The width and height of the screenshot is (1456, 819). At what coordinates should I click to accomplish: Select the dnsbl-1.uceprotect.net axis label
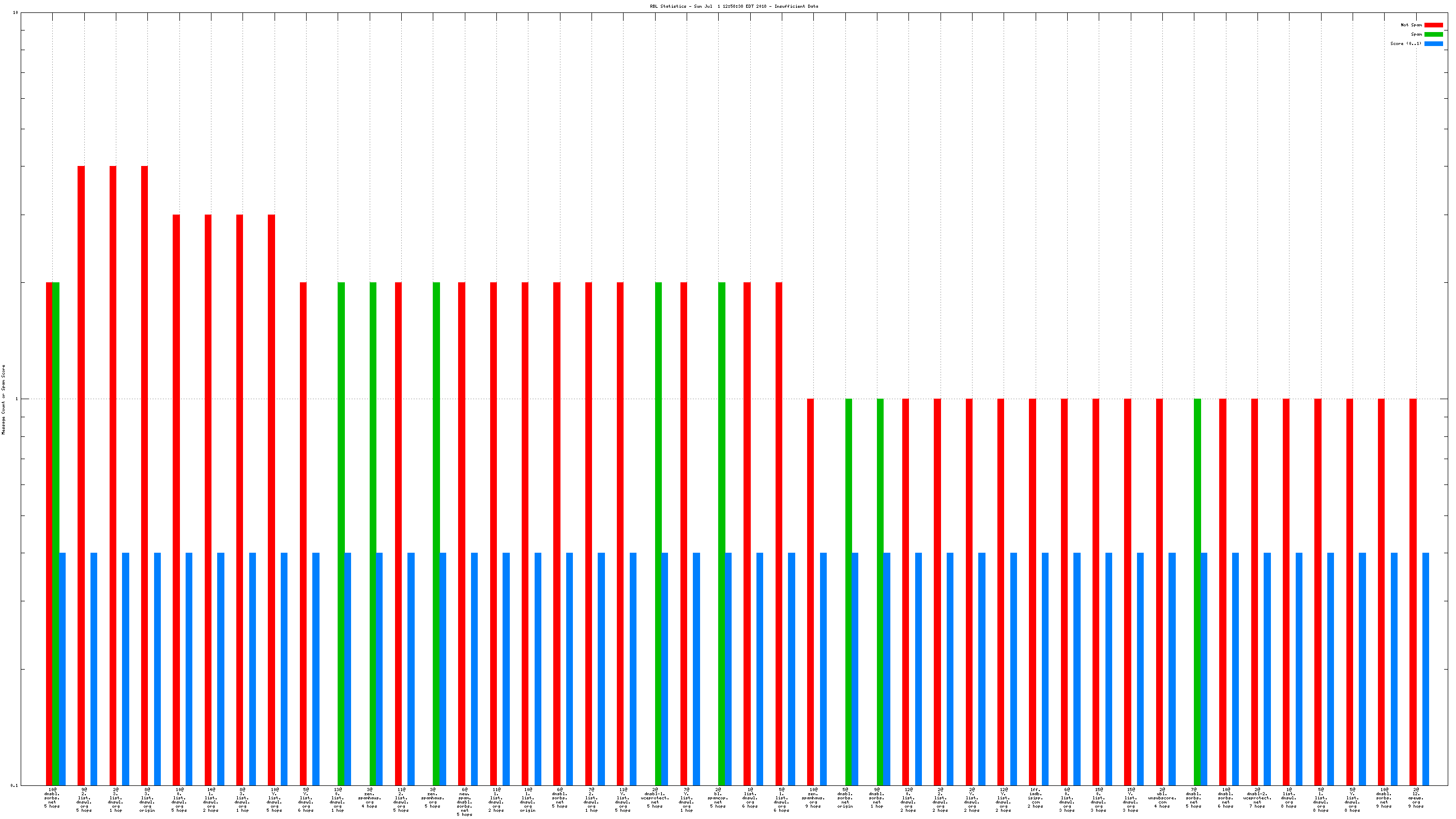click(655, 797)
